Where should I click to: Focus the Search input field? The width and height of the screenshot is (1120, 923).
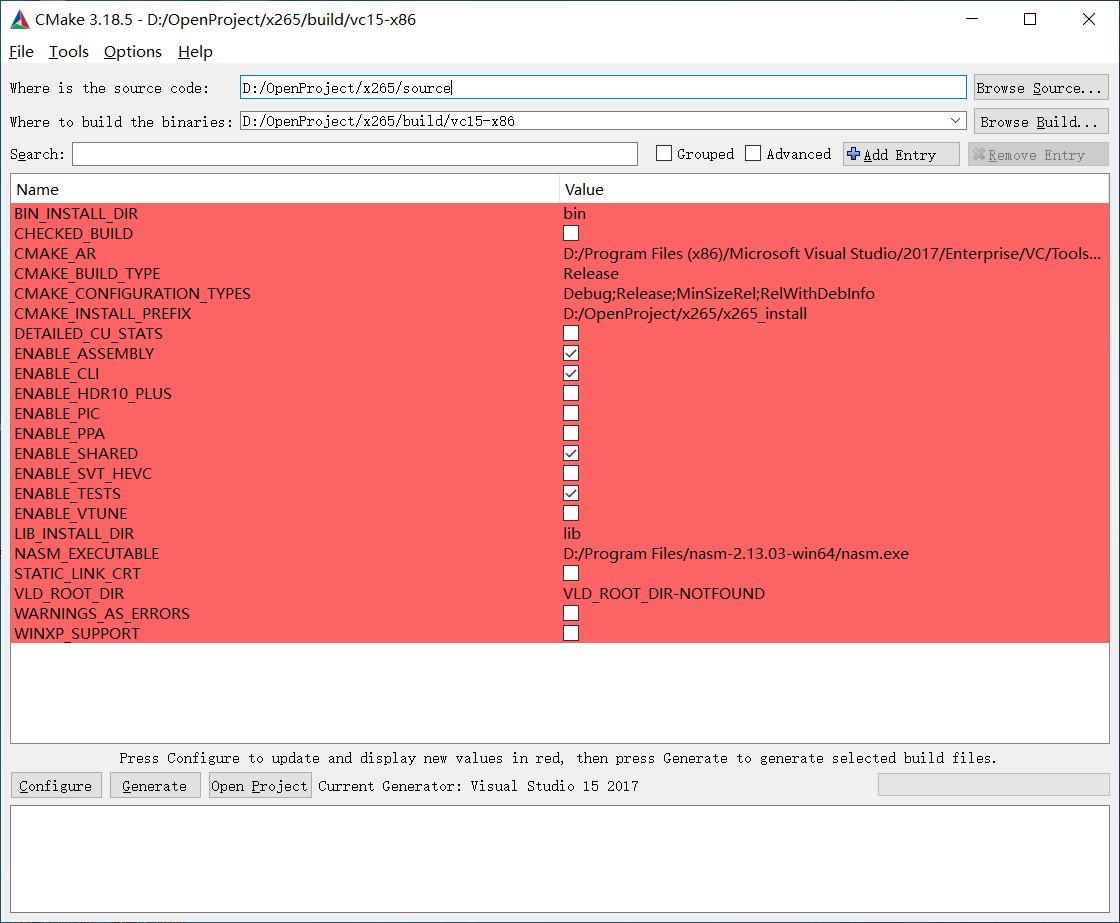tap(355, 154)
